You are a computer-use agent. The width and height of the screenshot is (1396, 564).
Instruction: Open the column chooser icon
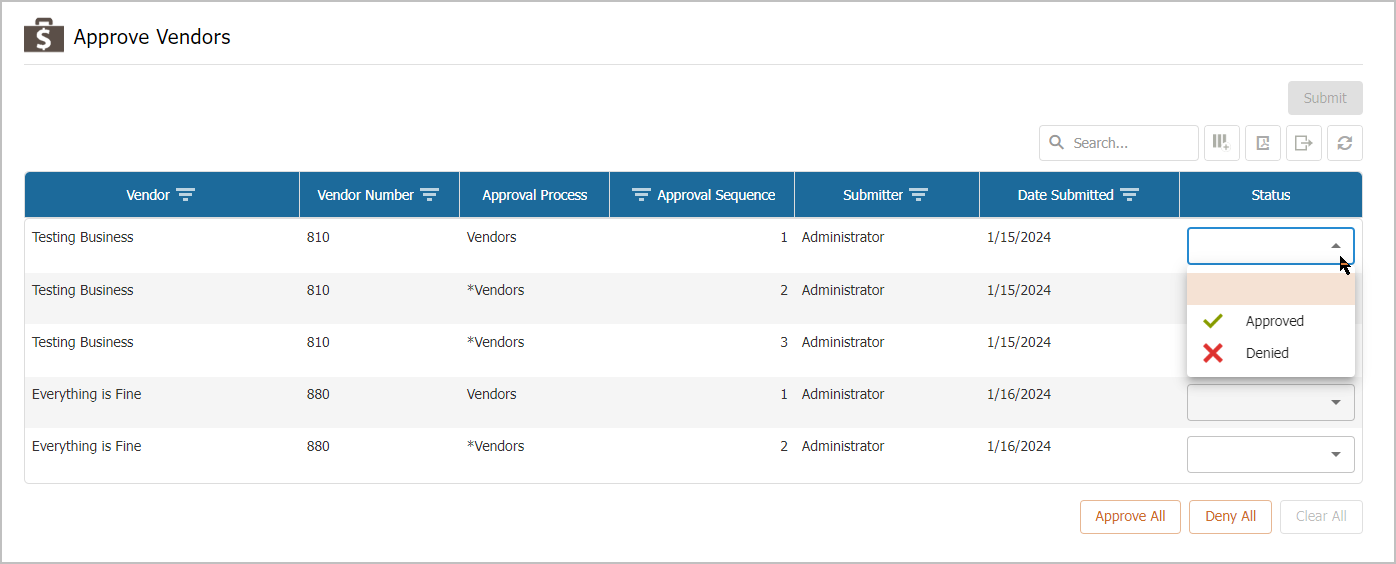tap(1221, 143)
